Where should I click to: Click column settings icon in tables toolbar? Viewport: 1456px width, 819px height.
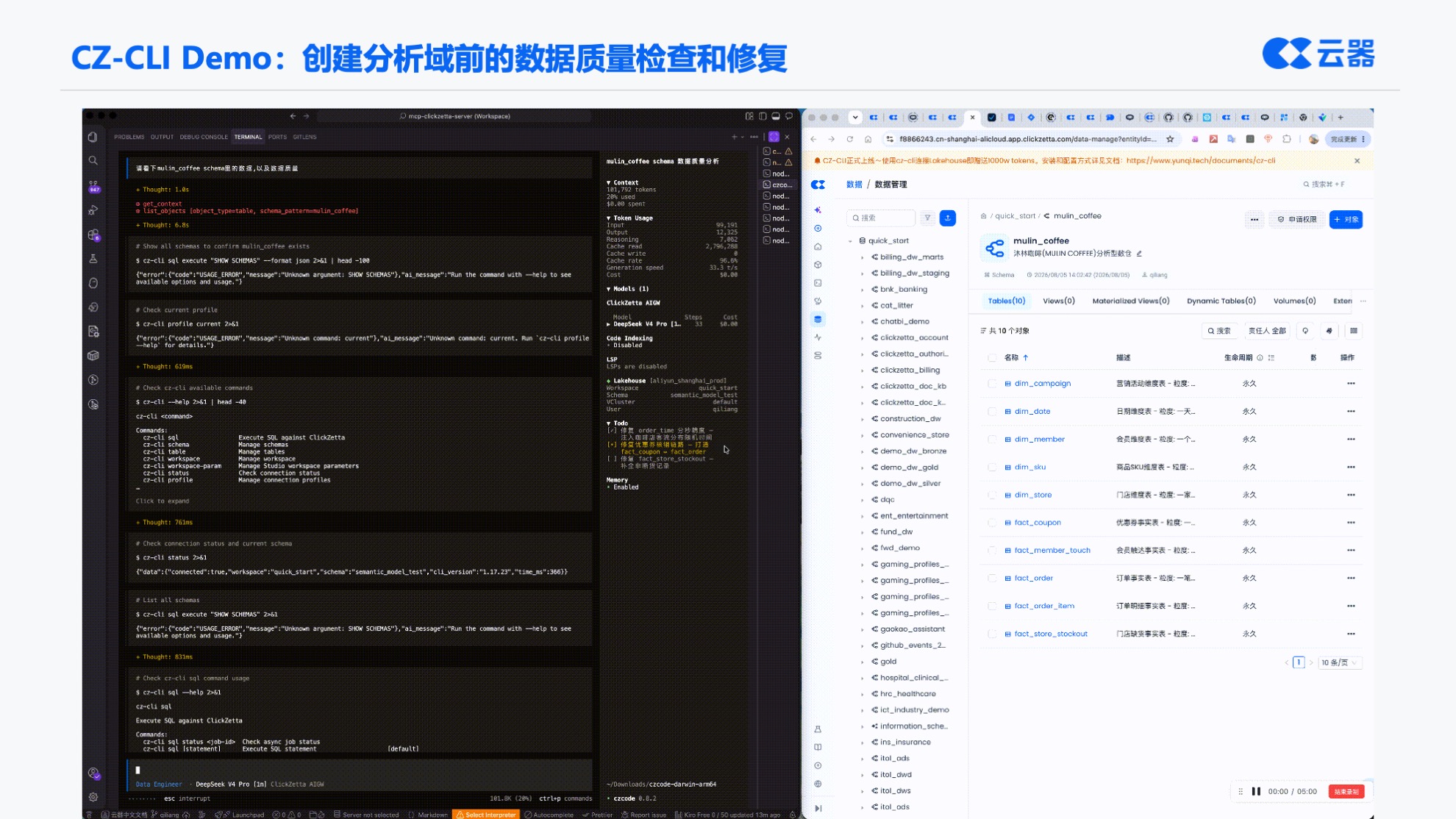[x=1353, y=331]
